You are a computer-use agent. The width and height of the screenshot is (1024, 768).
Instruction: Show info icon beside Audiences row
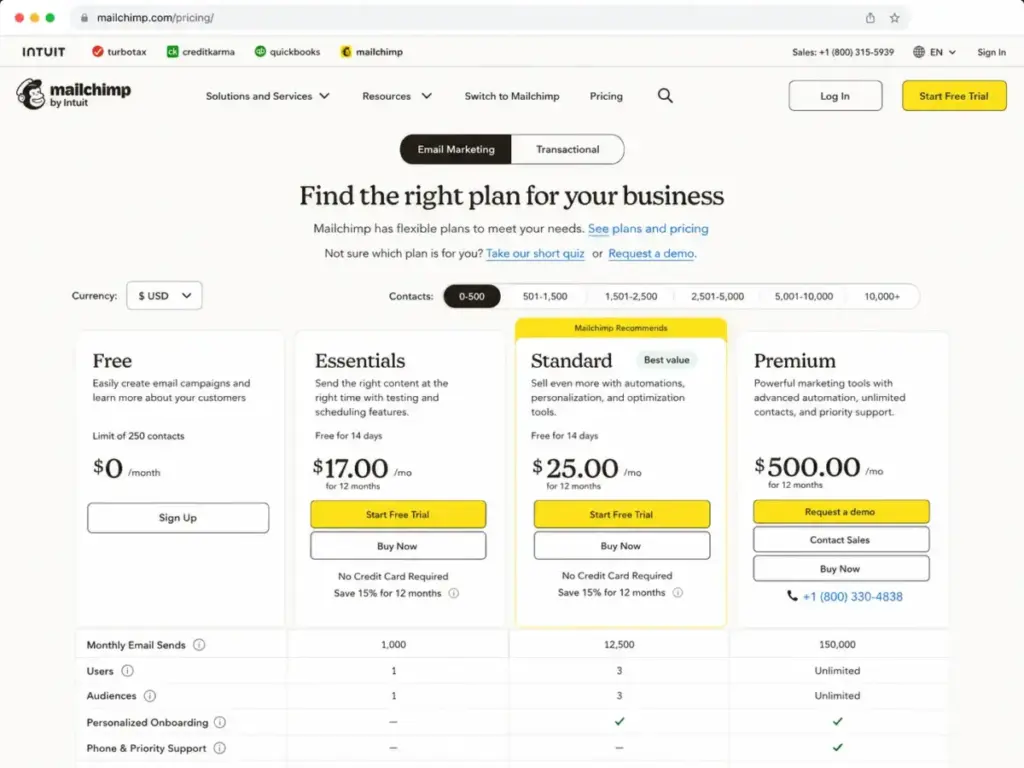point(150,696)
